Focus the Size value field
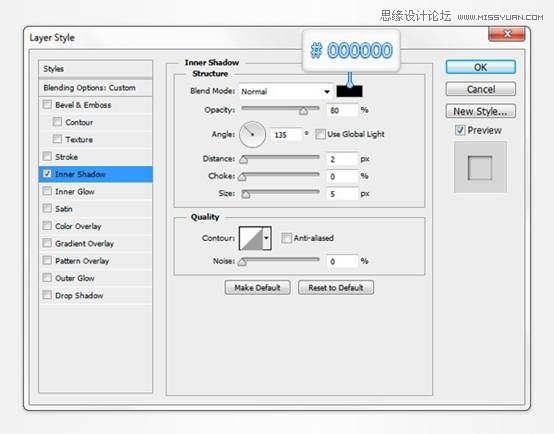 tap(342, 194)
